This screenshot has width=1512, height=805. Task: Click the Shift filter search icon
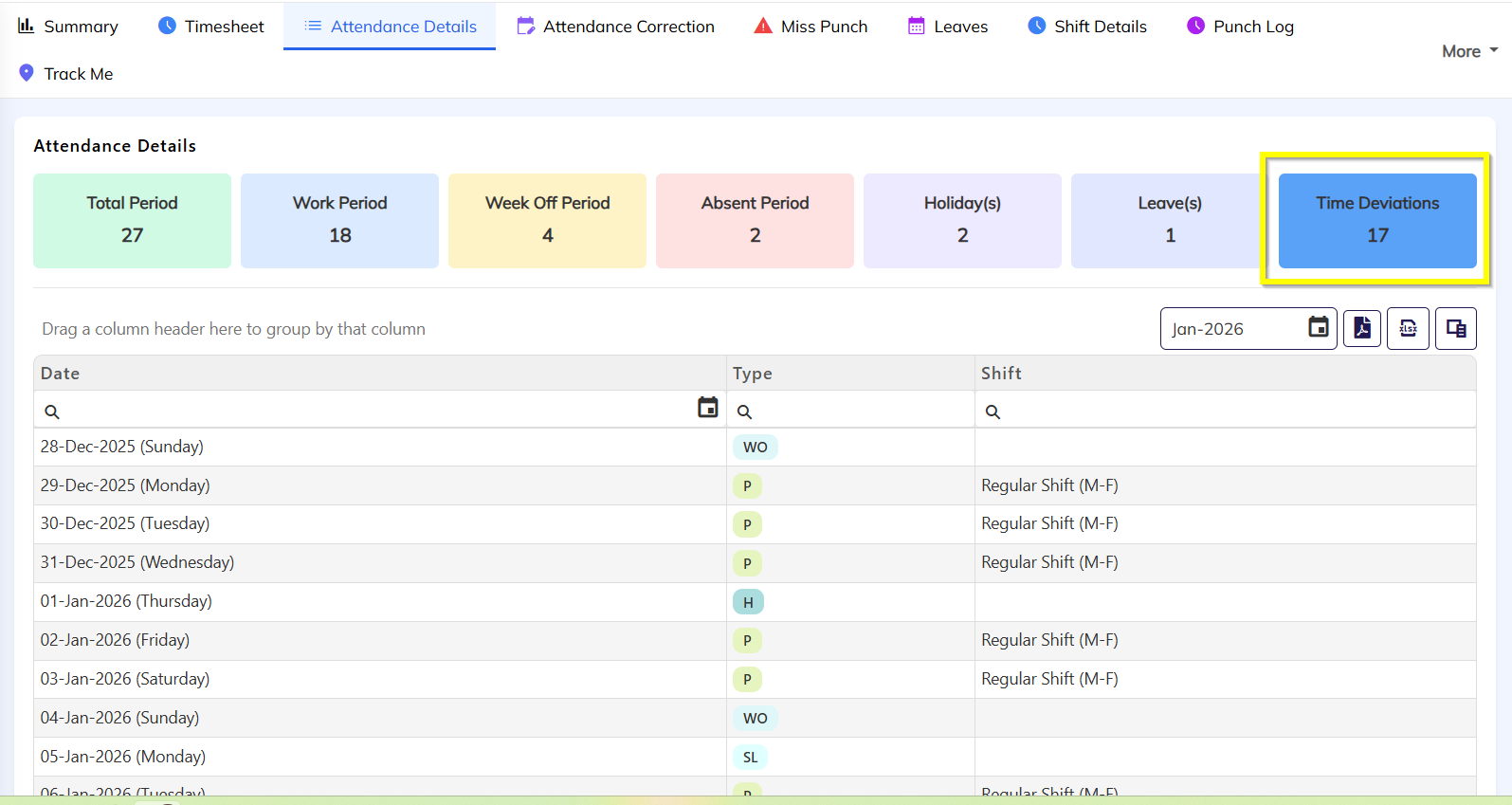[993, 412]
